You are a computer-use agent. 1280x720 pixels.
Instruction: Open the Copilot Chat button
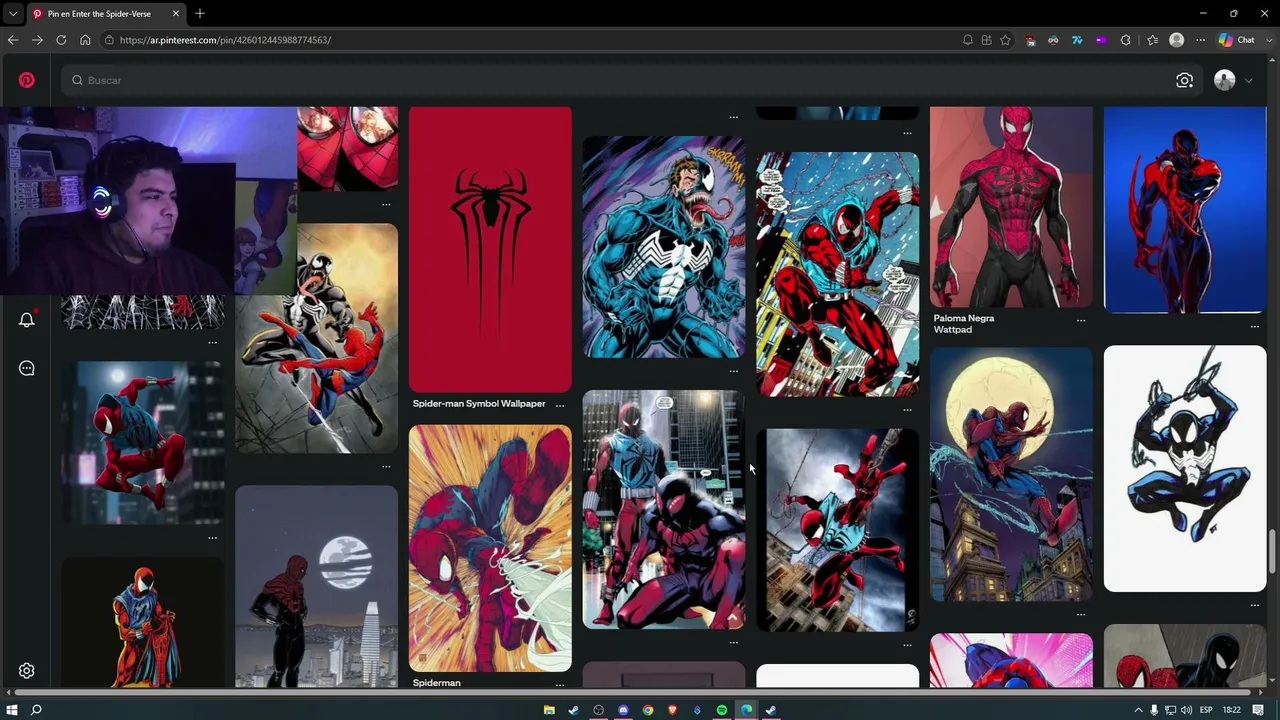tap(1236, 40)
